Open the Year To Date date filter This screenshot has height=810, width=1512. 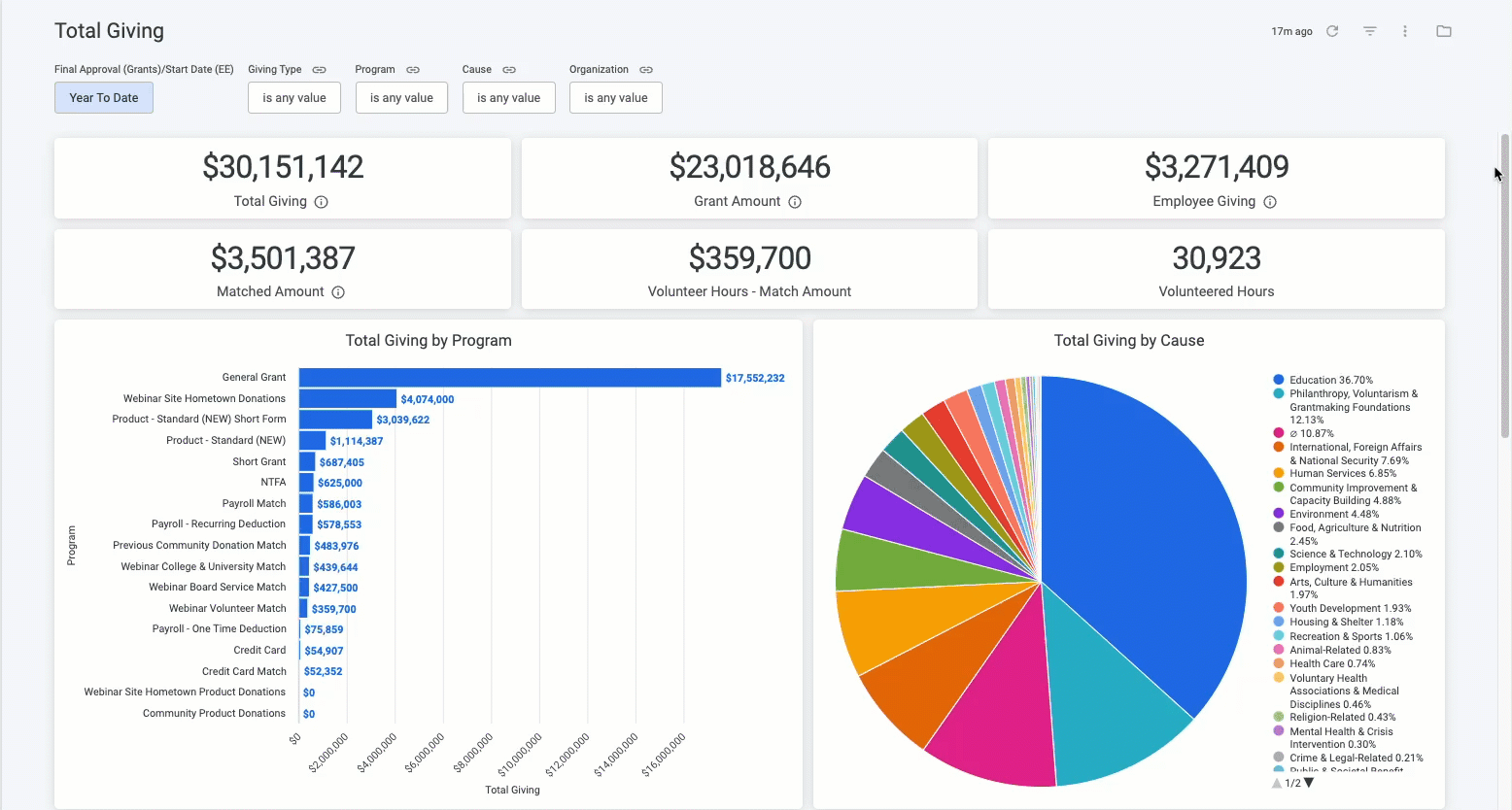point(104,98)
